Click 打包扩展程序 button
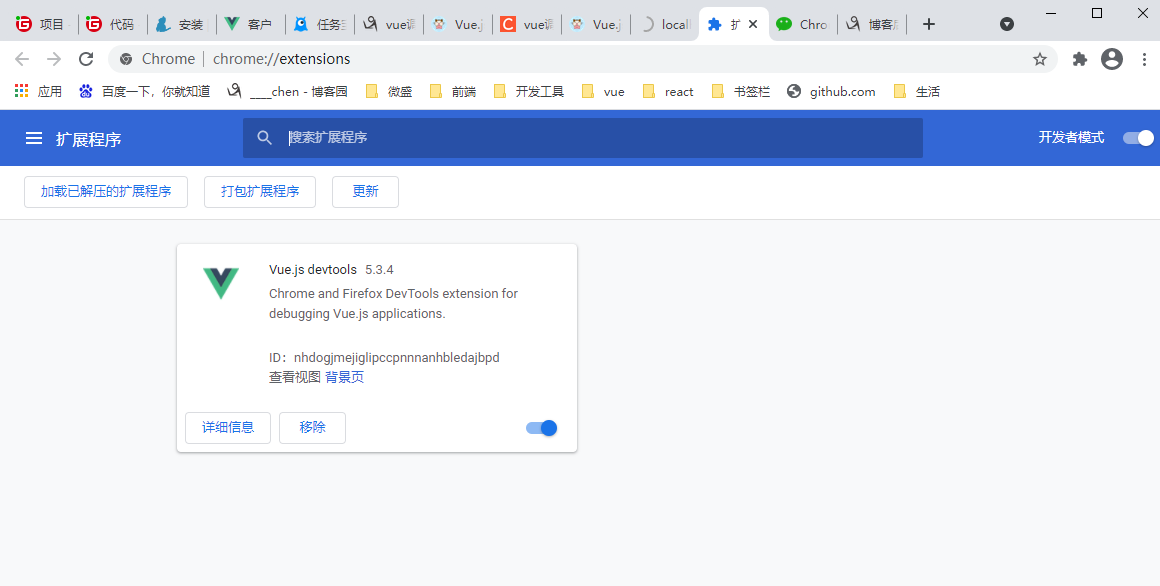Viewport: 1160px width, 586px height. [260, 192]
